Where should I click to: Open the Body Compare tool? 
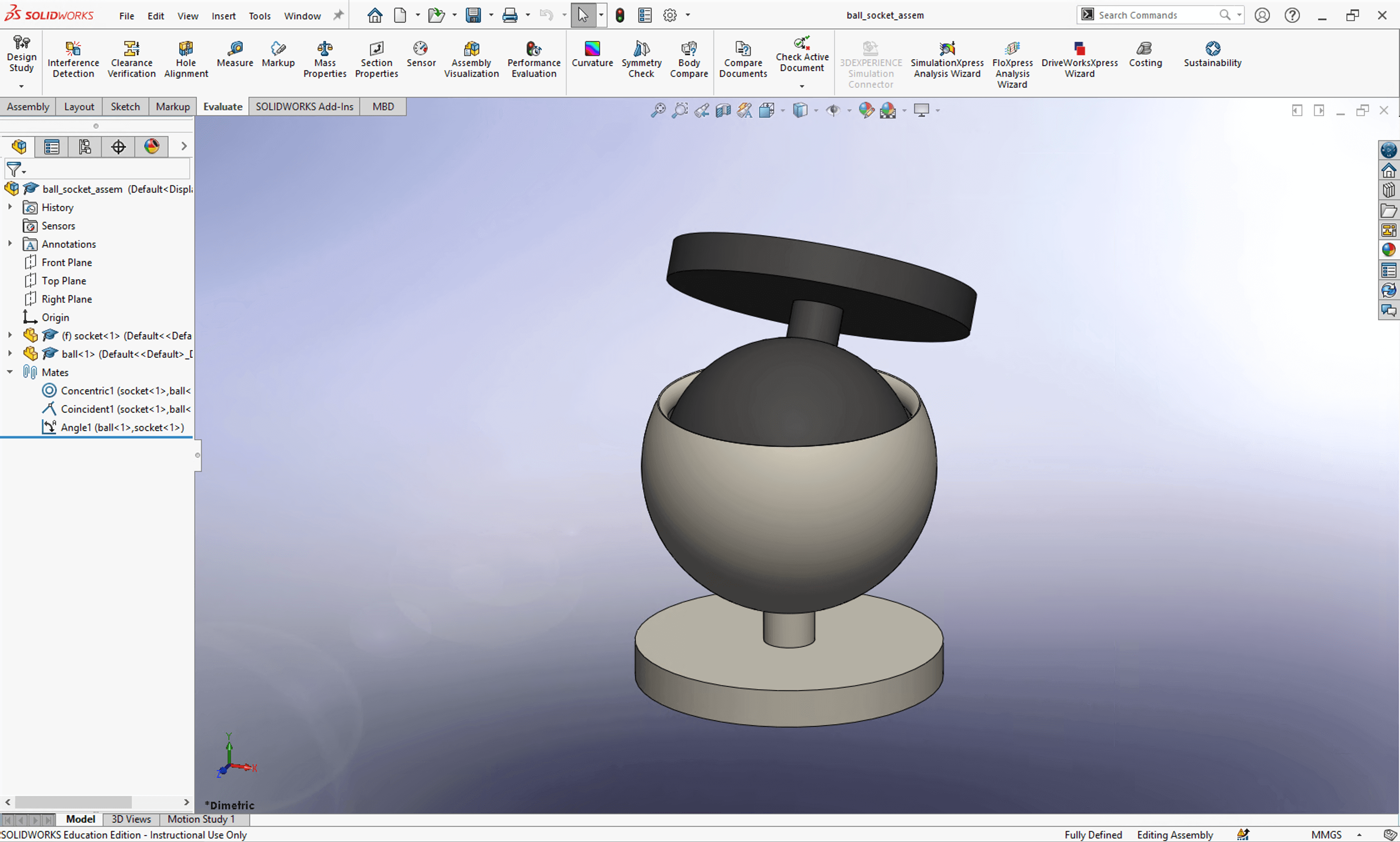point(689,60)
